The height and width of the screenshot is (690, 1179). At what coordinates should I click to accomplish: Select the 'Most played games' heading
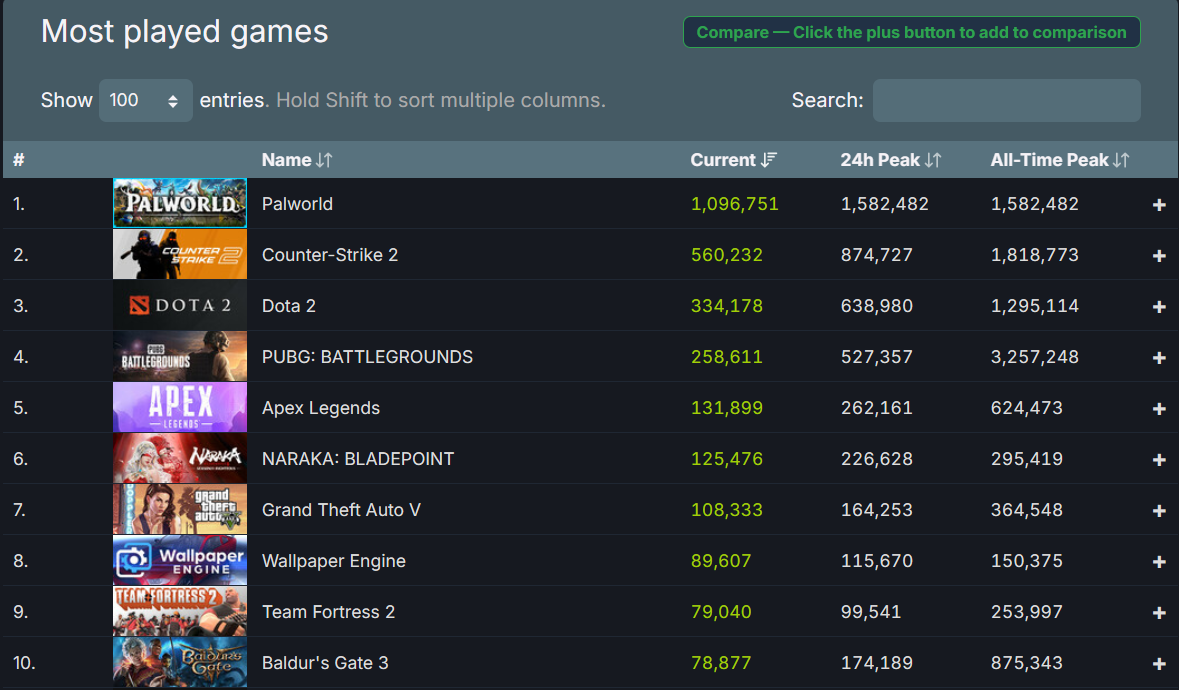[184, 32]
